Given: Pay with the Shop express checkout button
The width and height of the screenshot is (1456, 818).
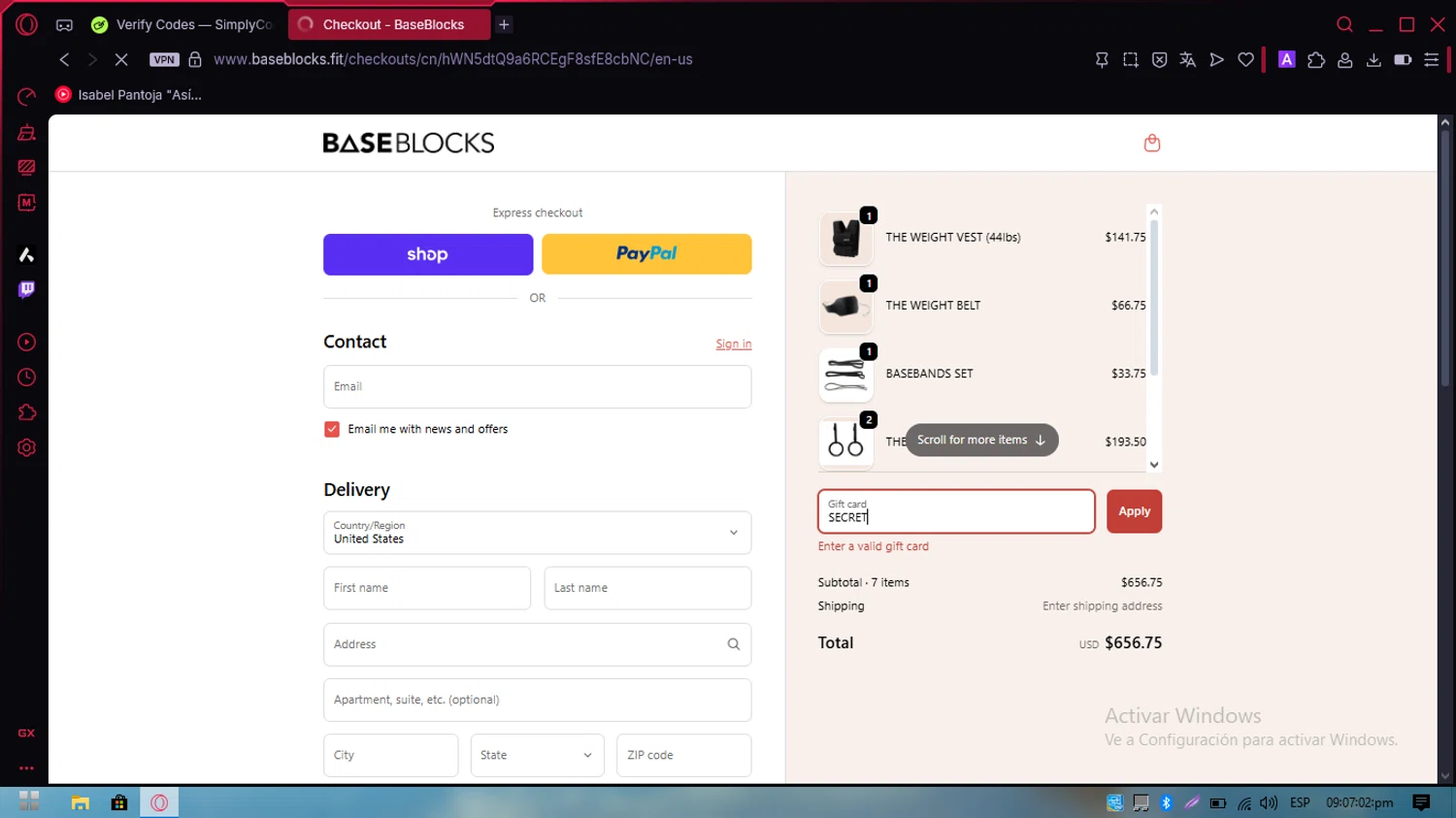Looking at the screenshot, I should point(428,254).
